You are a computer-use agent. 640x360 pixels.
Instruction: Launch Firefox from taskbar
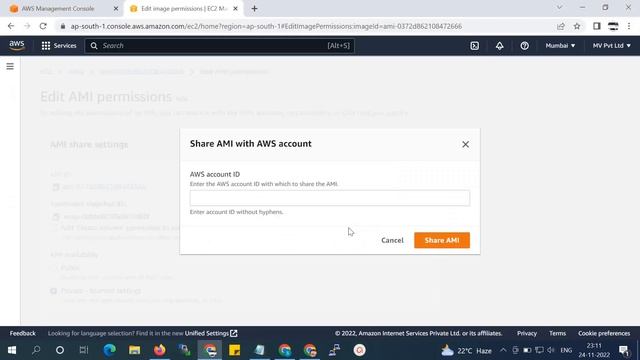click(160, 350)
